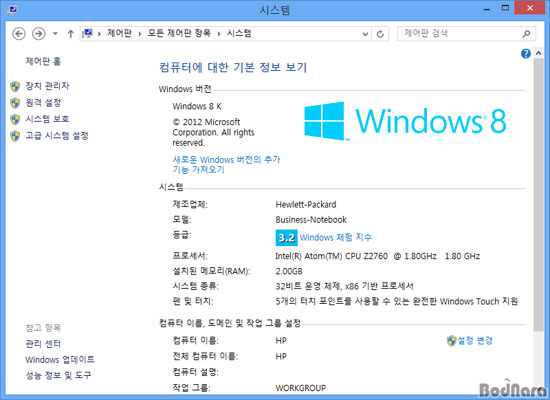Open help with the blue question icon
Viewport: 550px width, 400px height.
[x=525, y=54]
